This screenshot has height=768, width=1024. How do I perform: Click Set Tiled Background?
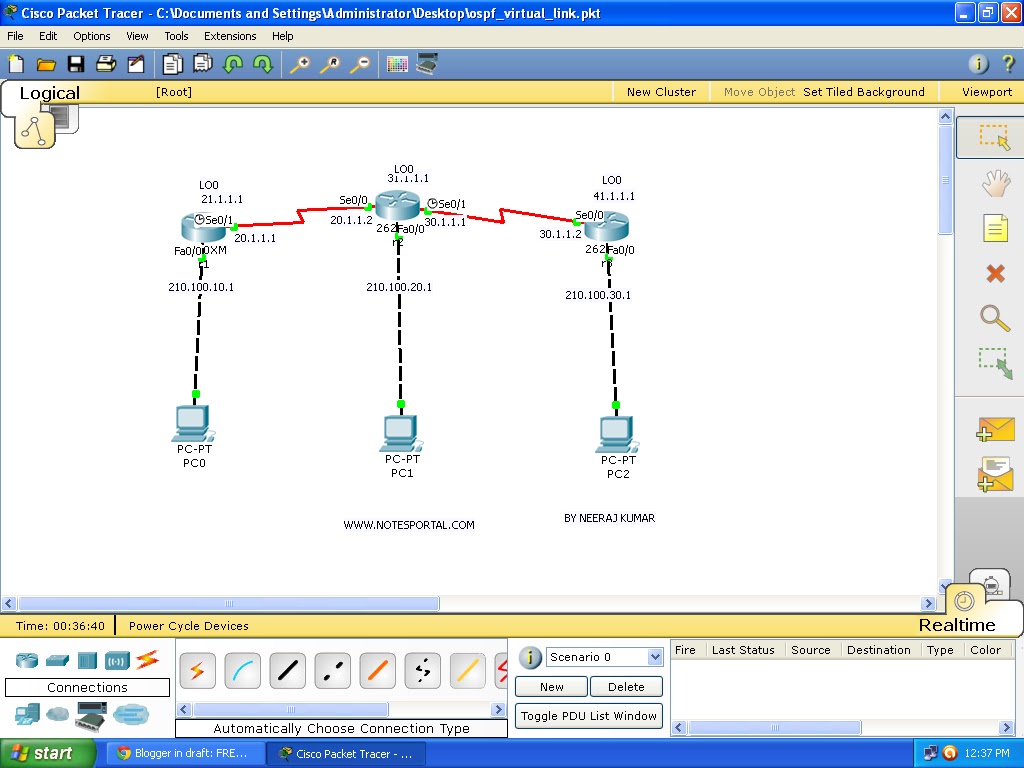point(863,92)
